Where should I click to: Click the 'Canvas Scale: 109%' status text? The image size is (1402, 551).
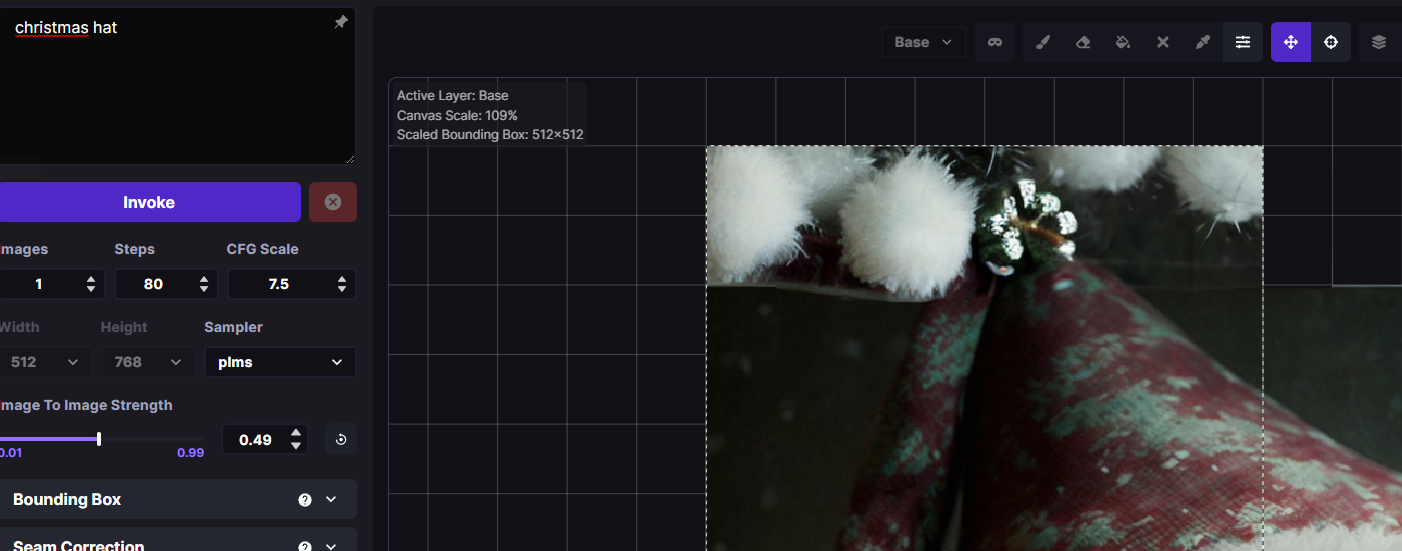(457, 115)
